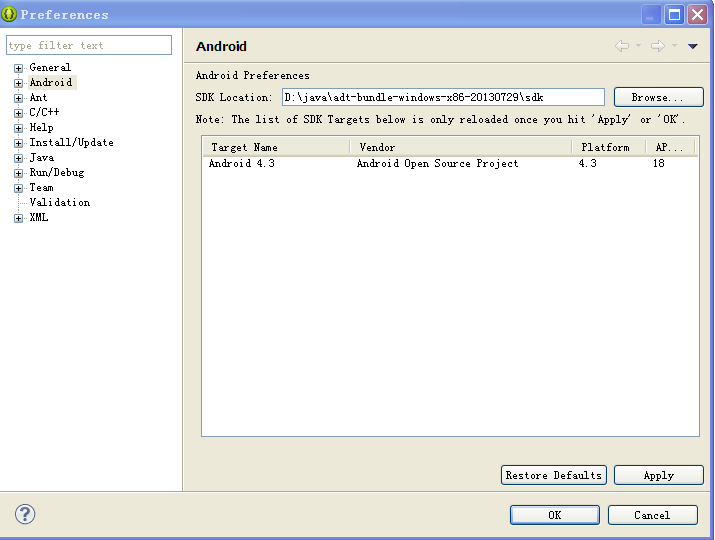Sort by Target Name column header
The image size is (715, 540).
(x=276, y=147)
